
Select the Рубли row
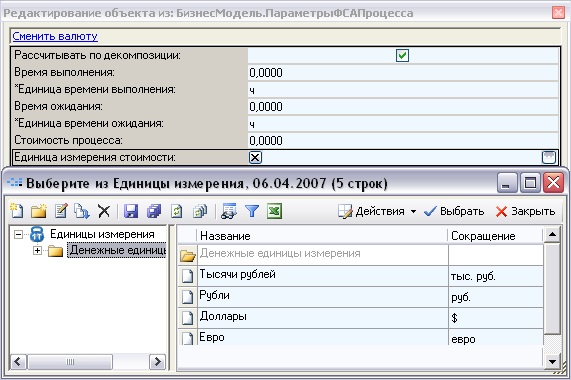[361, 297]
